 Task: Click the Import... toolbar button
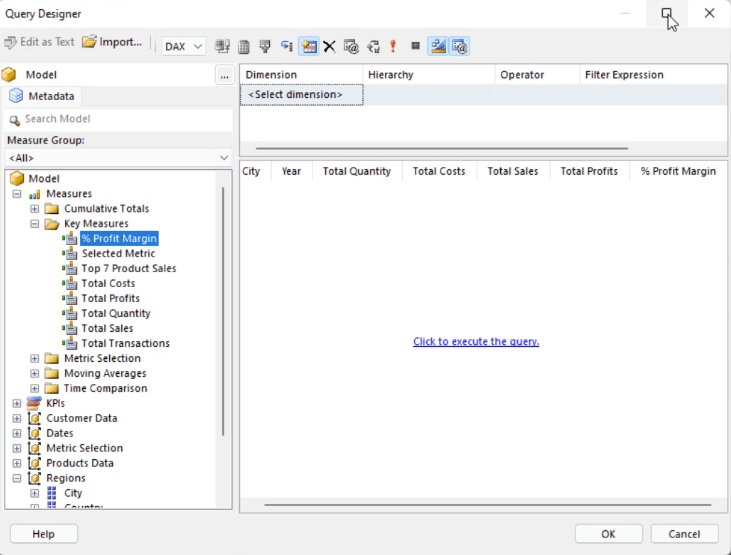pos(112,42)
